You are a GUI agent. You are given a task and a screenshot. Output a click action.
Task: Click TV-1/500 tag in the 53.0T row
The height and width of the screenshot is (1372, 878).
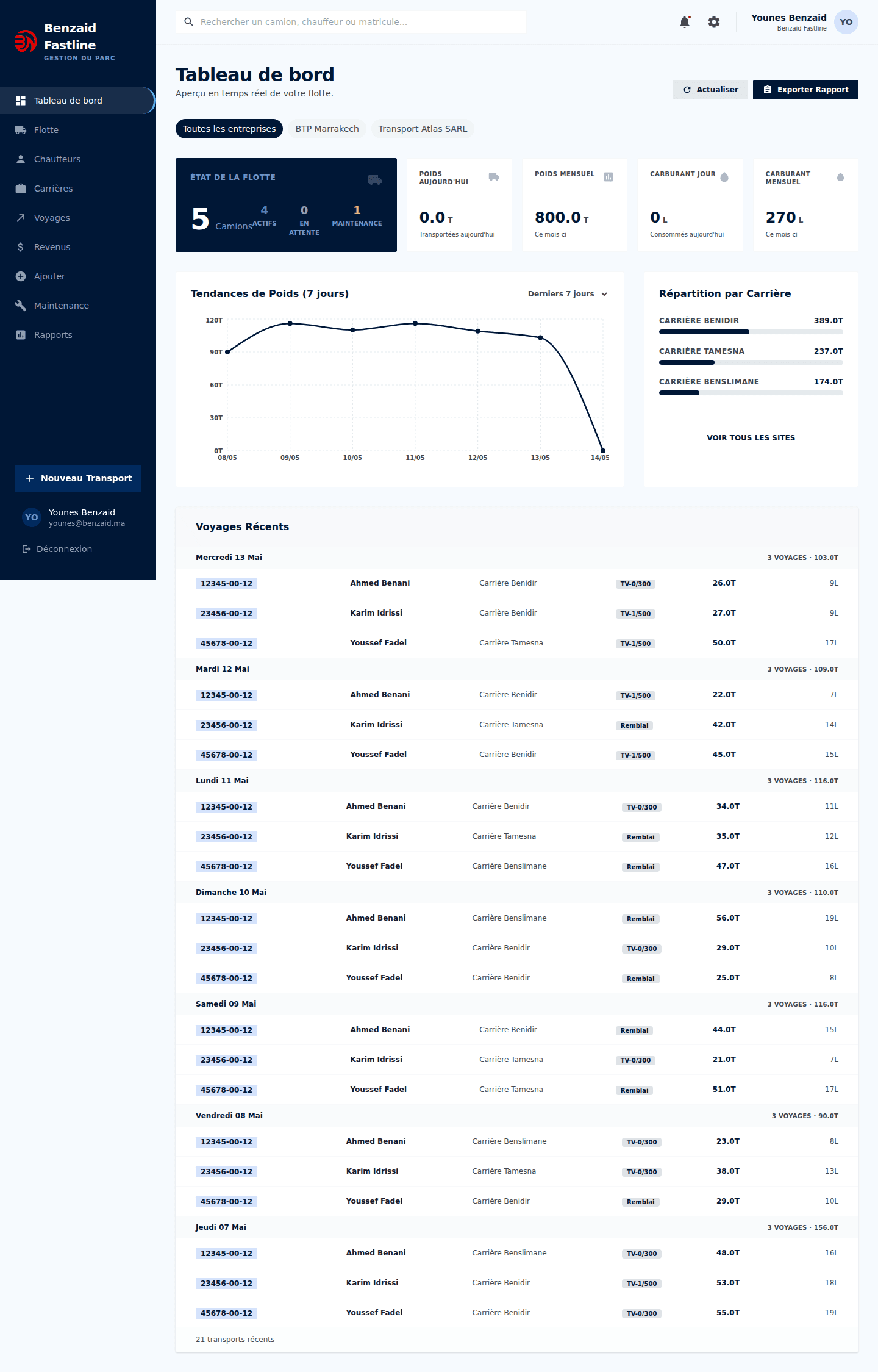tap(641, 1284)
